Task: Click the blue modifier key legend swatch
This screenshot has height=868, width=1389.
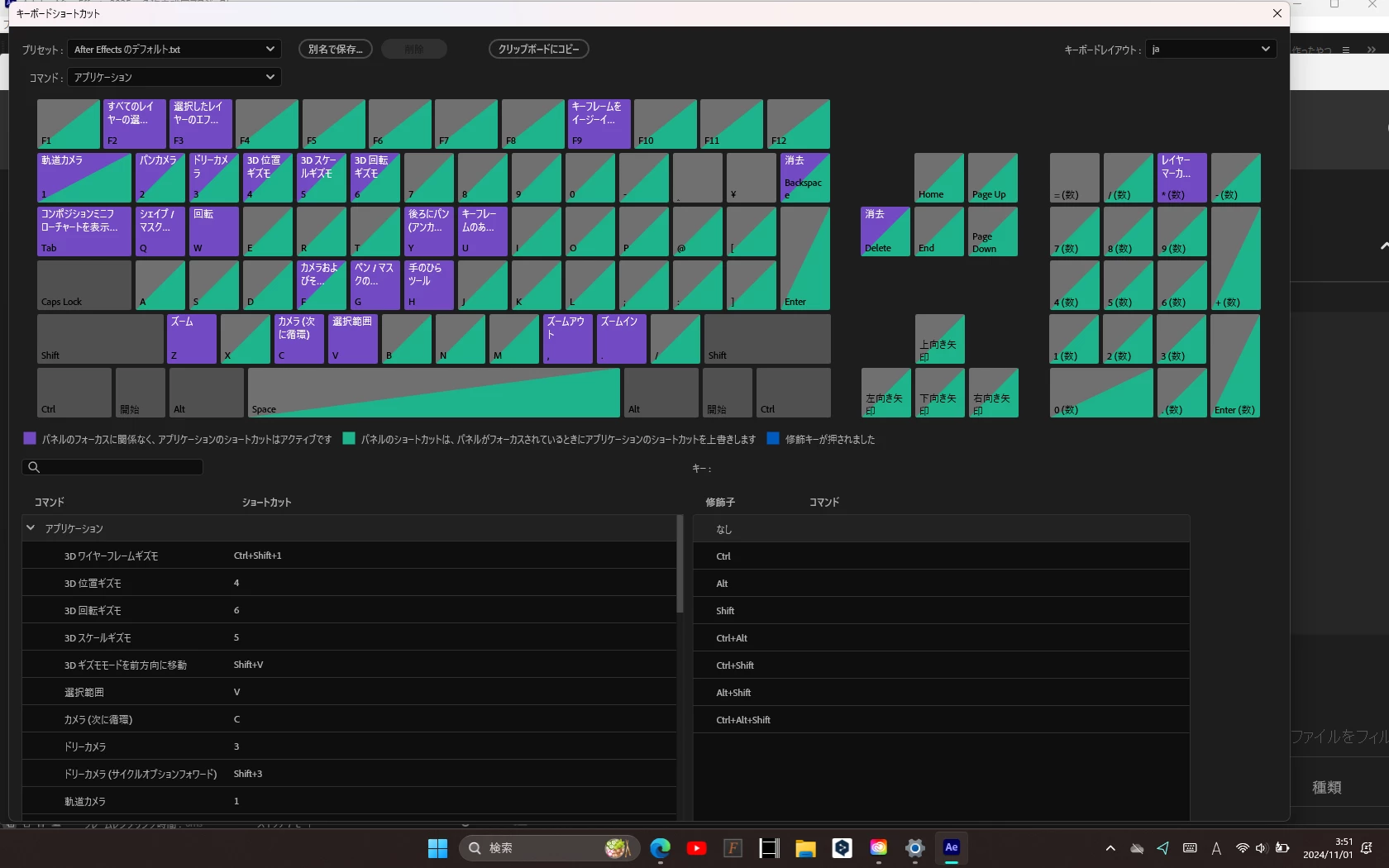Action: 773,439
